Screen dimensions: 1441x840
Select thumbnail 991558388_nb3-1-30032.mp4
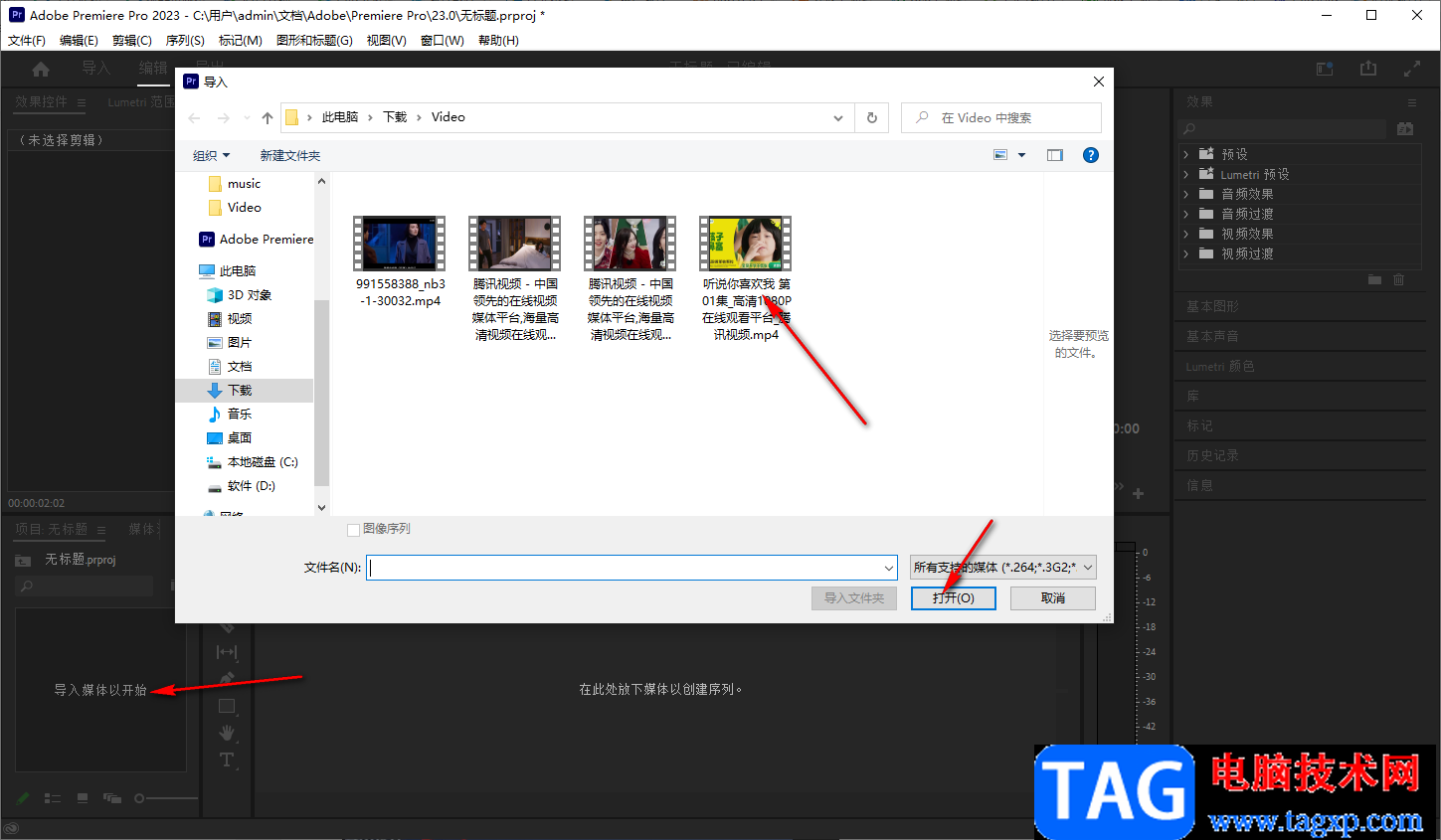pyautogui.click(x=400, y=244)
